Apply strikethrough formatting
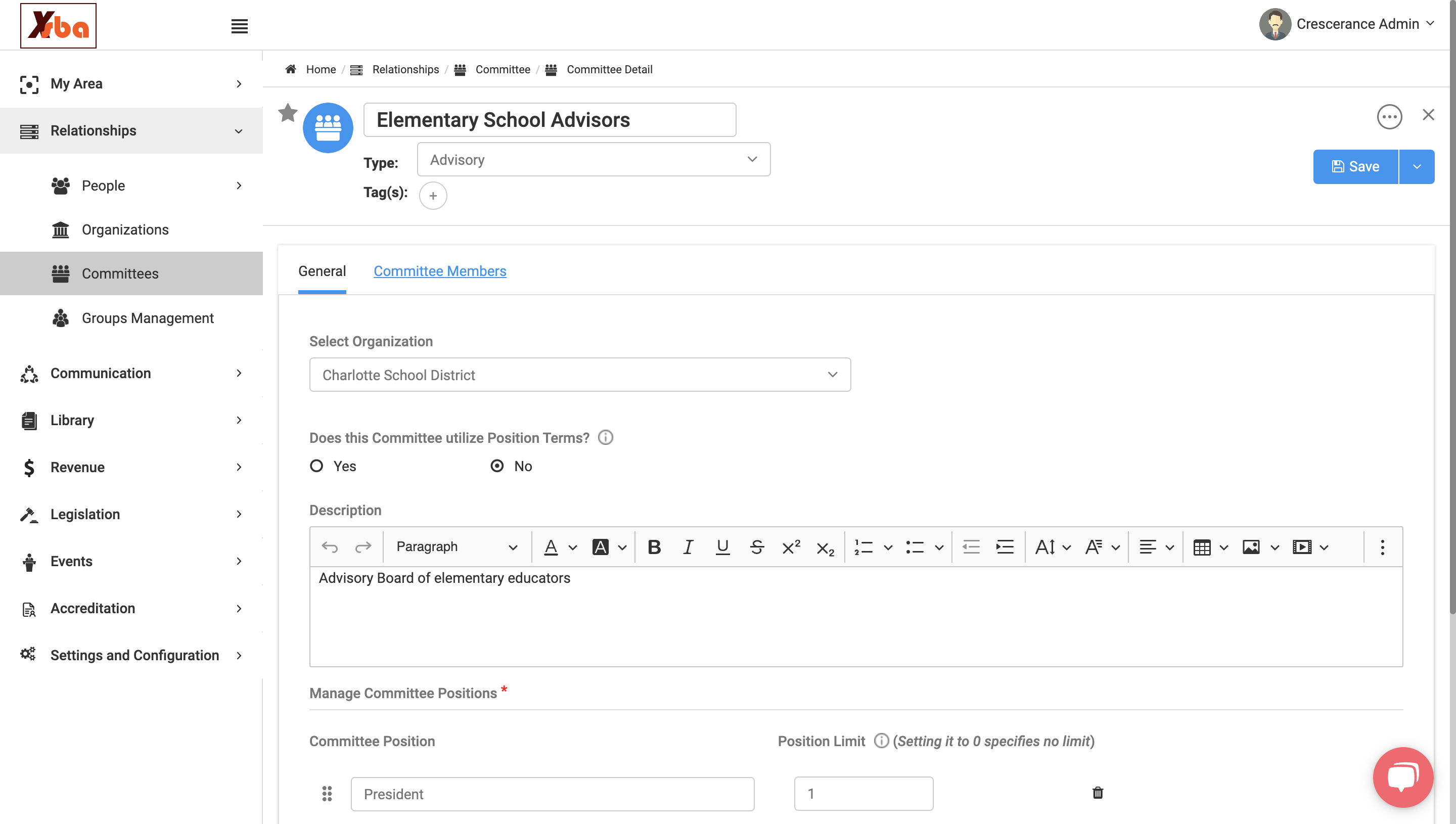 (757, 546)
